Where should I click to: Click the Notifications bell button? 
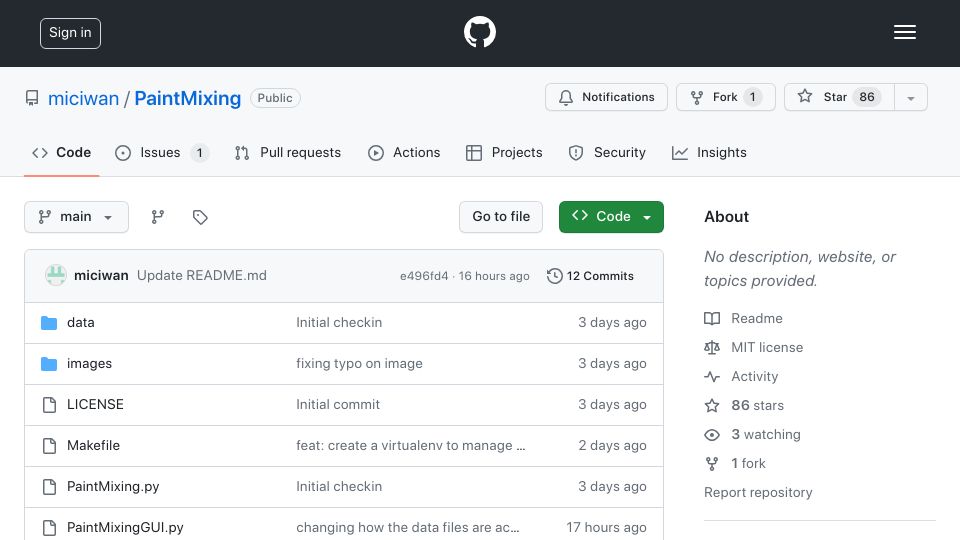click(x=606, y=97)
